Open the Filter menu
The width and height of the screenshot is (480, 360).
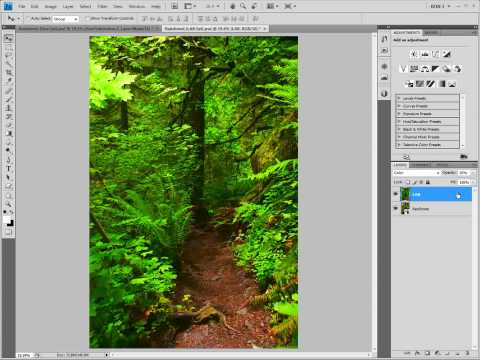click(x=102, y=6)
